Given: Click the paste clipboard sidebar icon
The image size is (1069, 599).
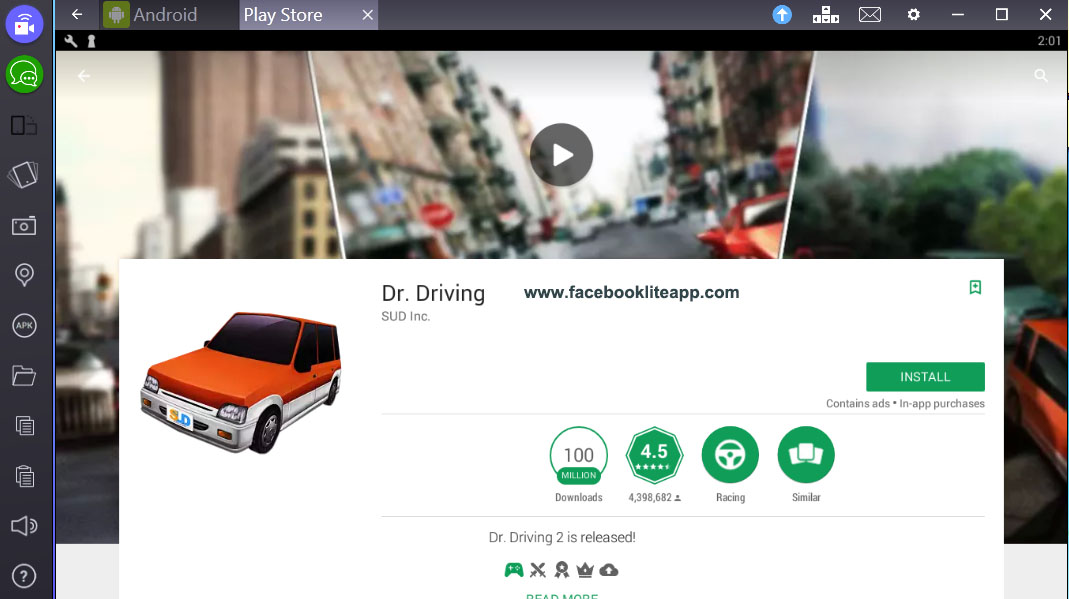Looking at the screenshot, I should point(25,476).
